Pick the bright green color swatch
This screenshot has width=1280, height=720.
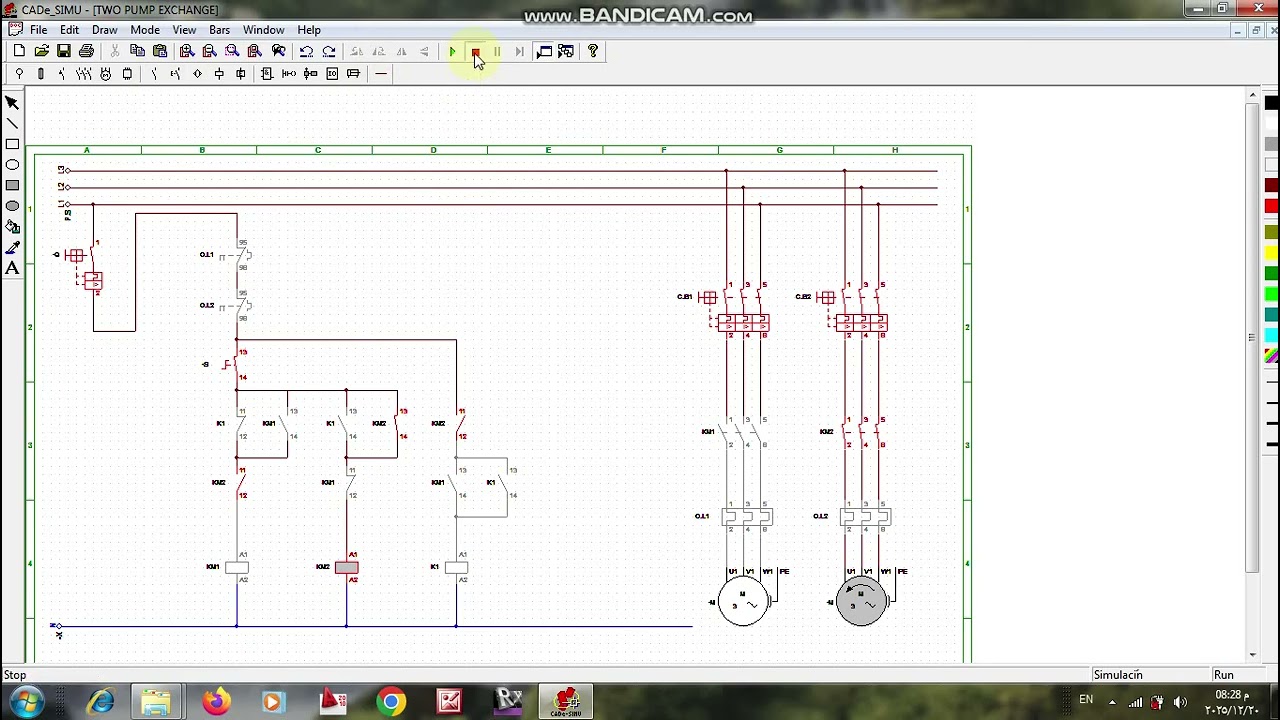pos(1272,294)
